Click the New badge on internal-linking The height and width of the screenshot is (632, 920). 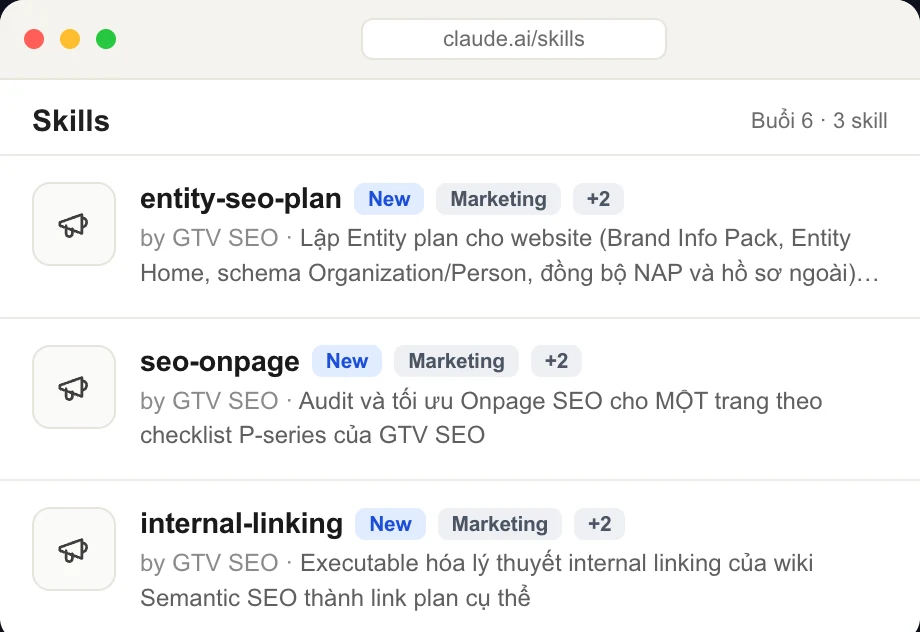pyautogui.click(x=390, y=523)
